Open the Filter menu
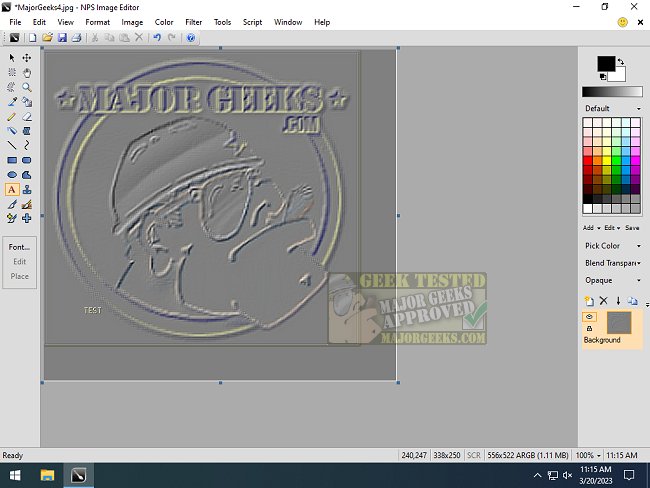Image resolution: width=650 pixels, height=488 pixels. pos(194,22)
